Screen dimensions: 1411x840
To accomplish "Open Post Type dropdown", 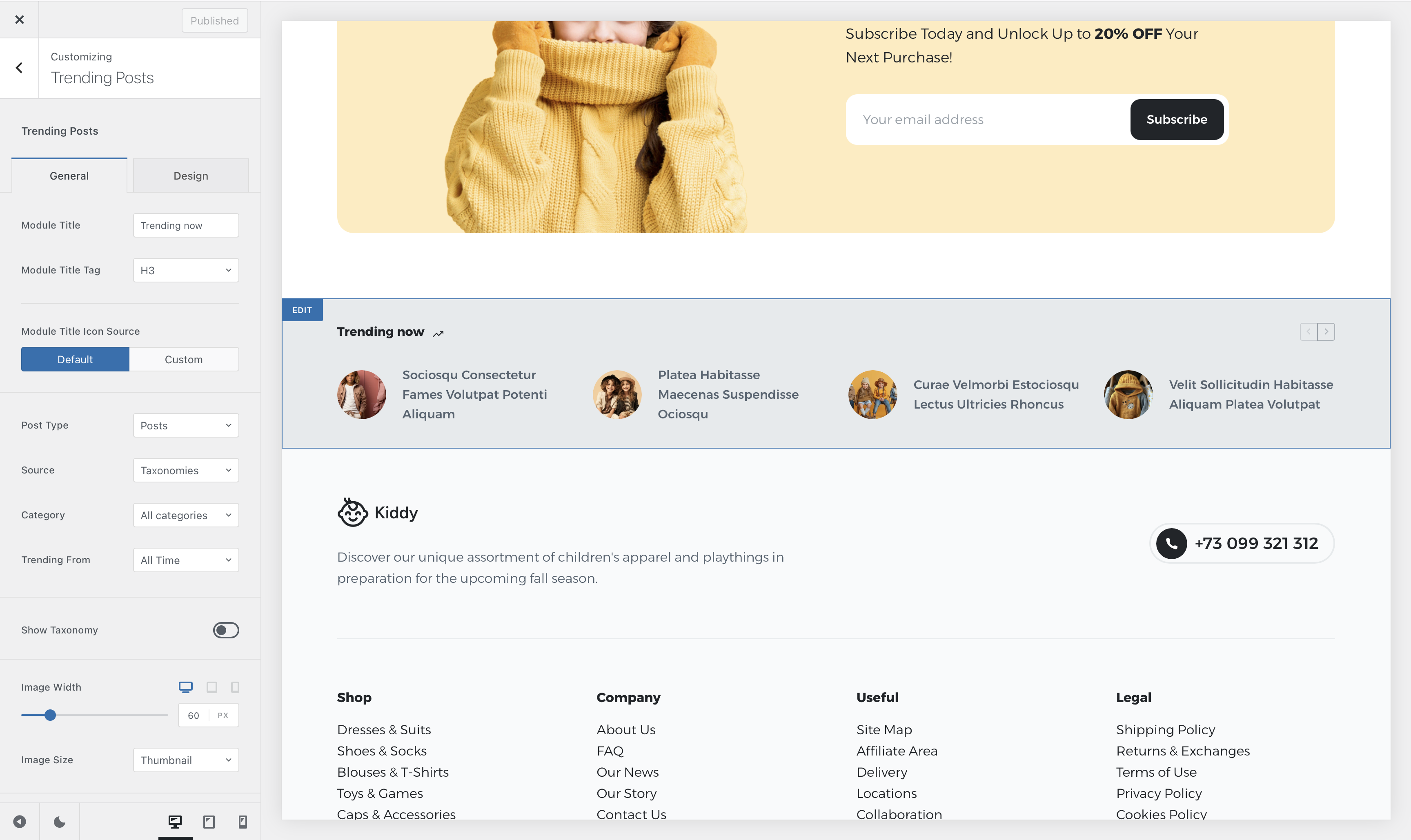I will point(186,425).
